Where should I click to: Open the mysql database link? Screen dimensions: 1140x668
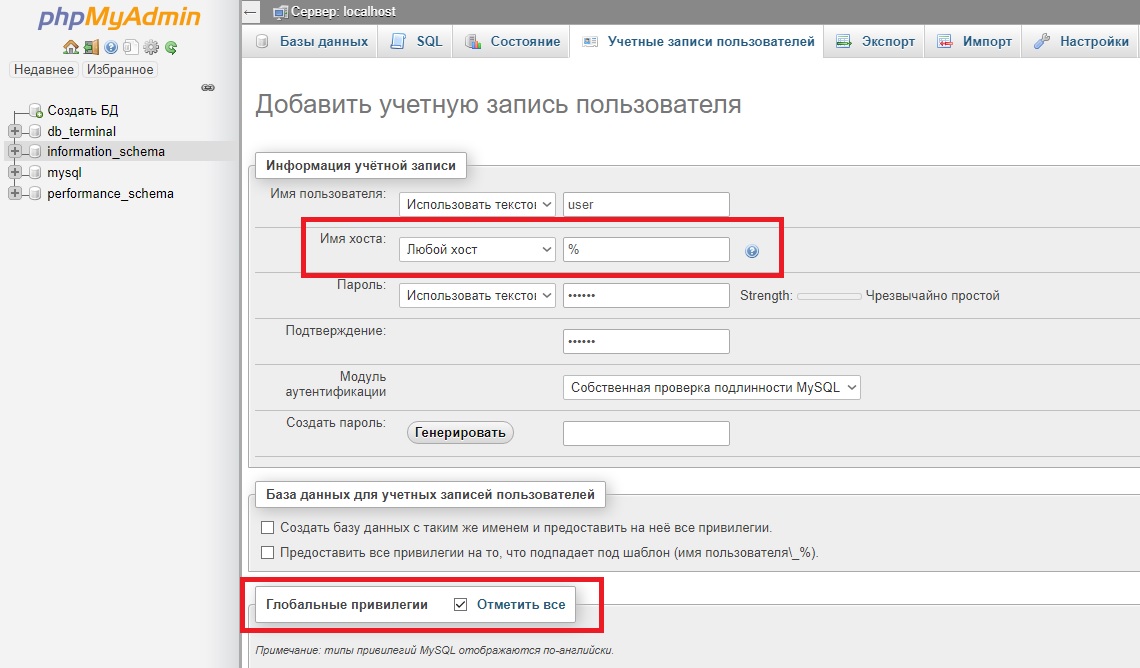(65, 172)
